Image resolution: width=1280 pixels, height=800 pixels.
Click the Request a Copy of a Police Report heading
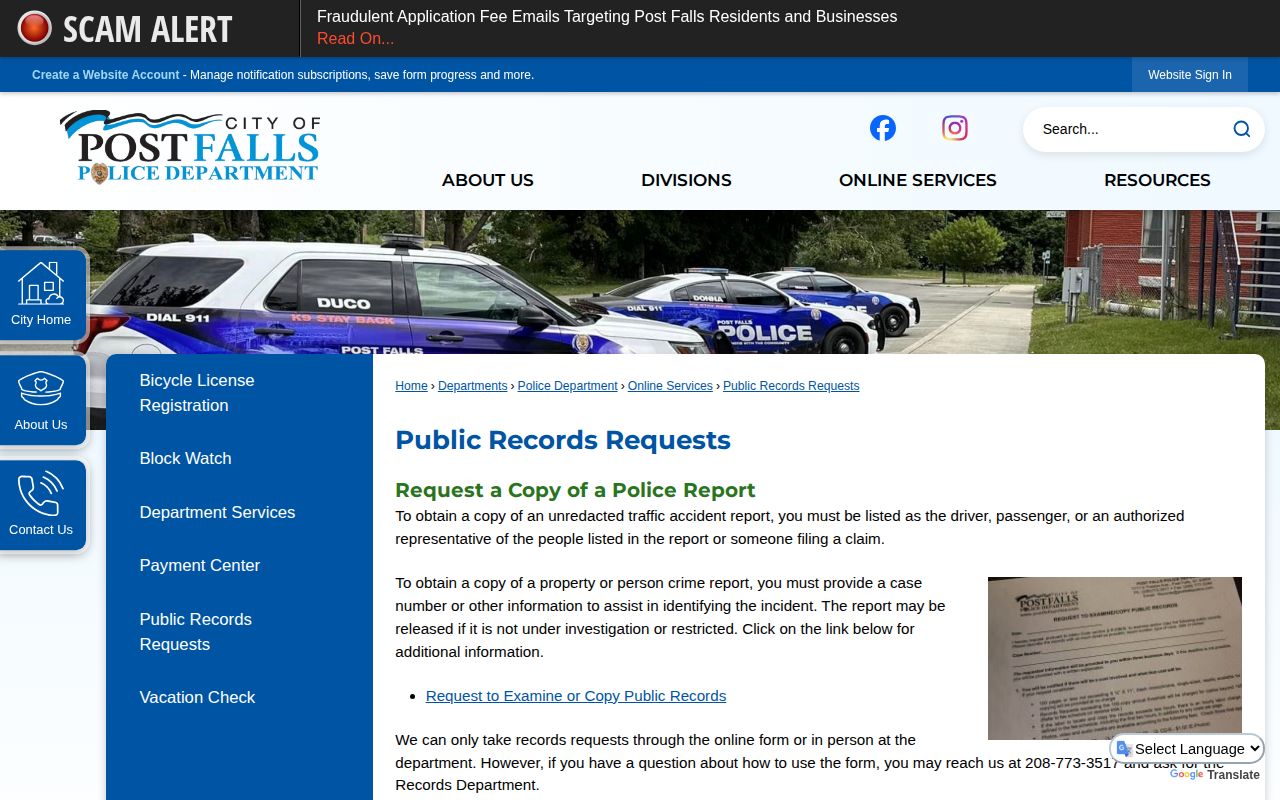tap(575, 490)
